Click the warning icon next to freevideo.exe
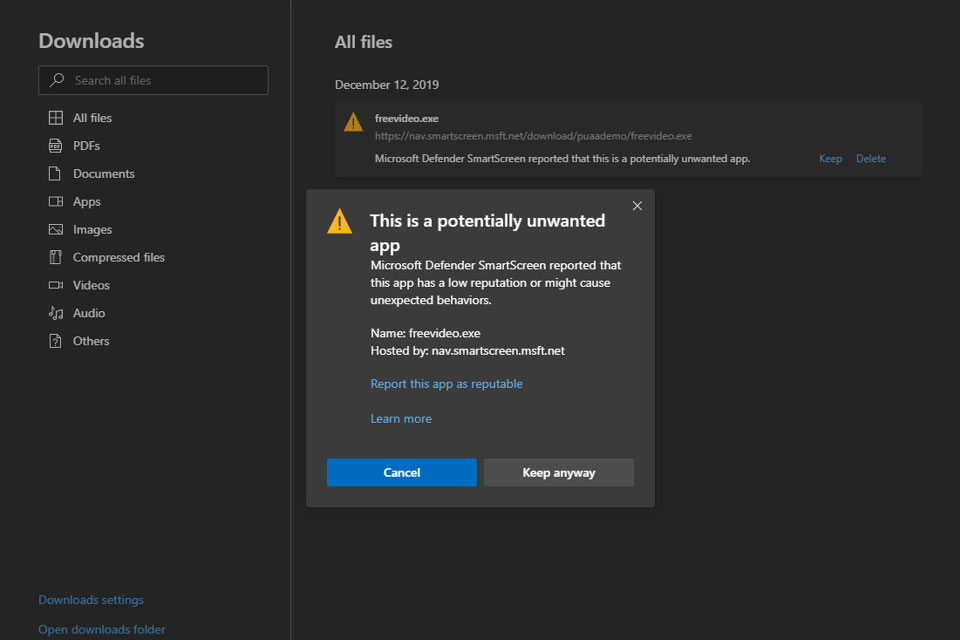Screen dimensions: 960x640 (352, 121)
